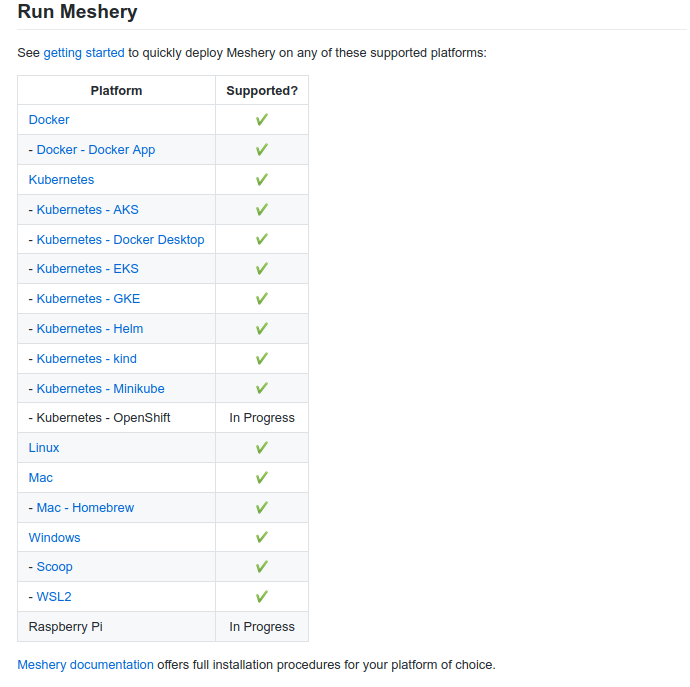Click the 'Raspberry Pi' cell text
Screen dimensions: 690x687
(66, 627)
